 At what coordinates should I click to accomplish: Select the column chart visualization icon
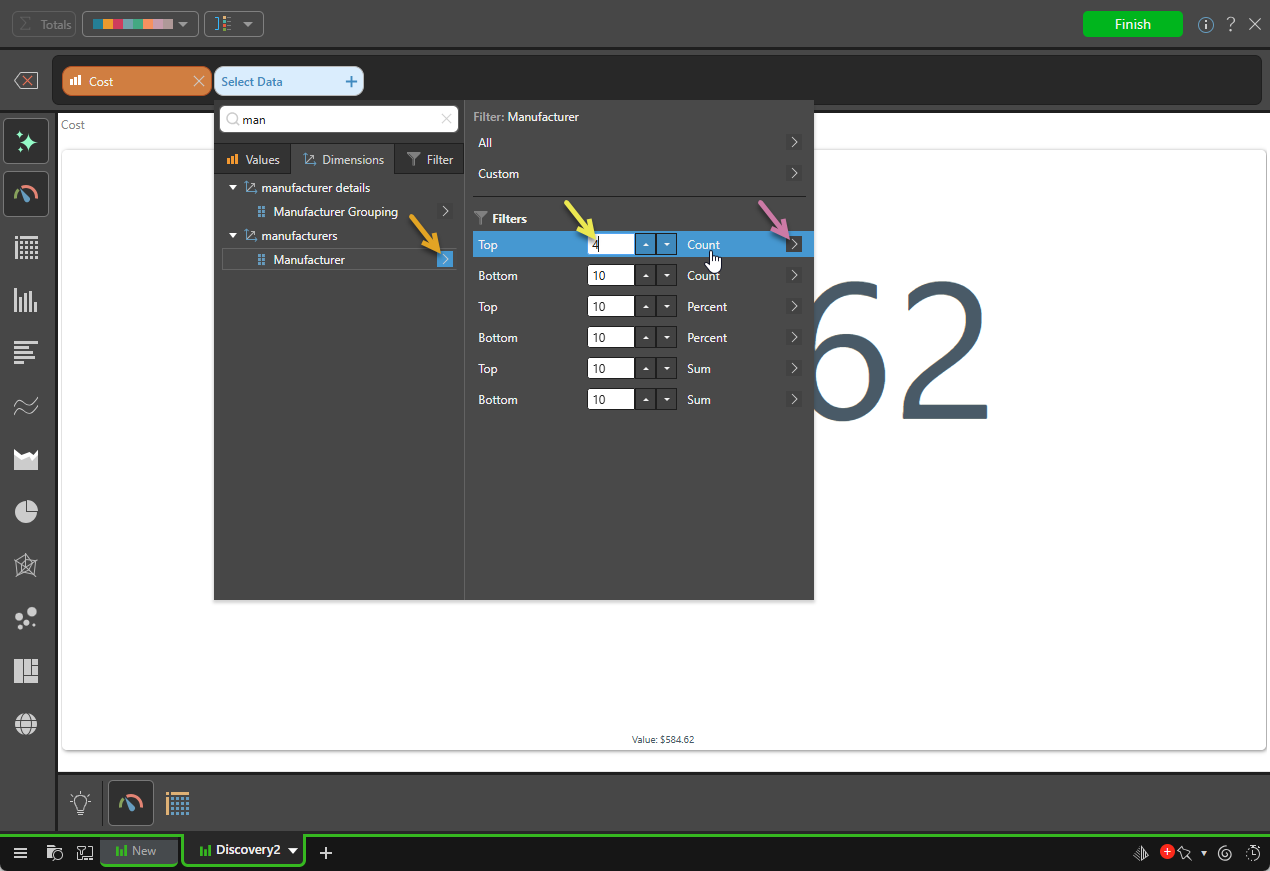pyautogui.click(x=26, y=300)
